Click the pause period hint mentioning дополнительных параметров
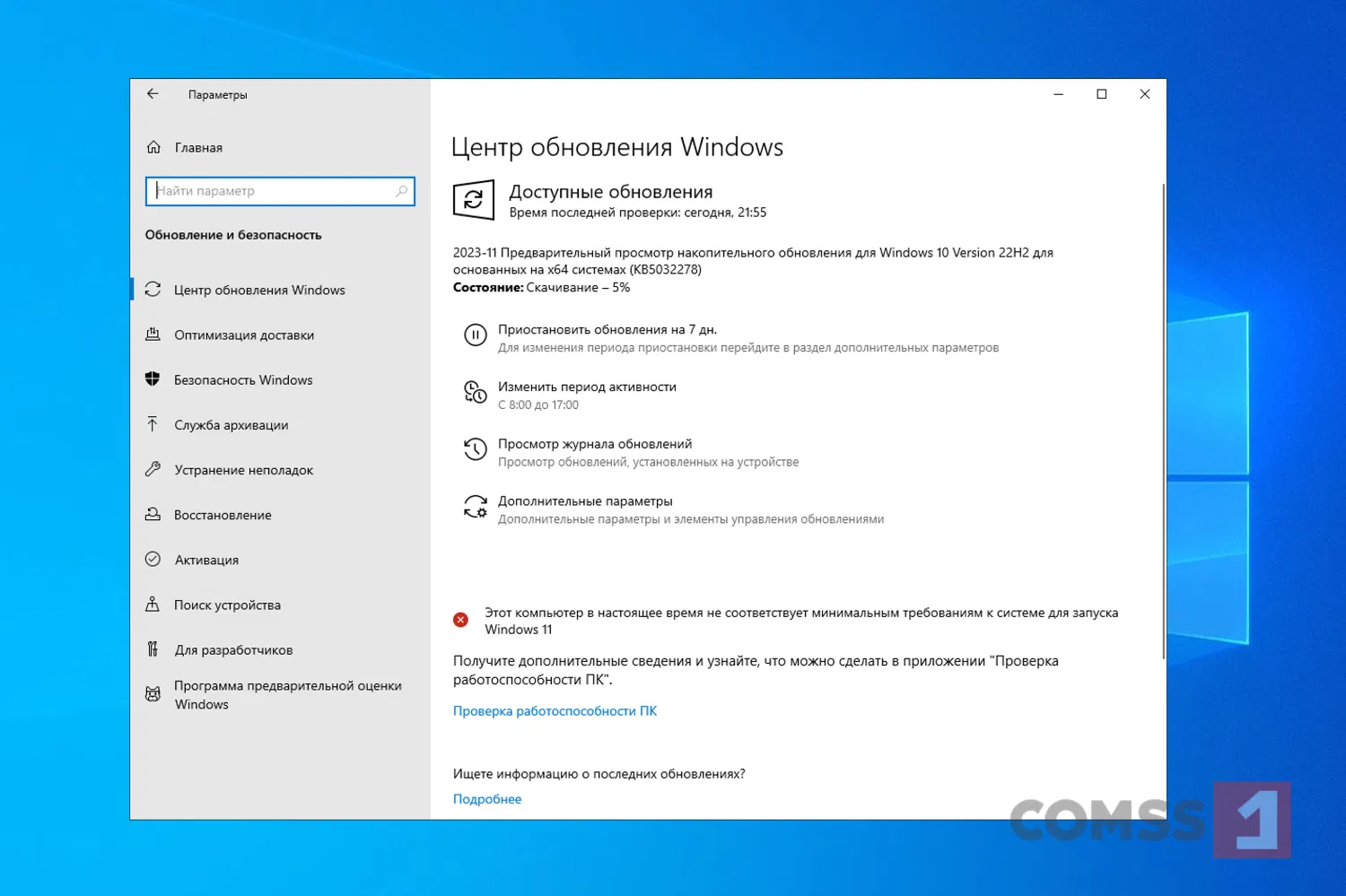Image resolution: width=1346 pixels, height=896 pixels. (x=748, y=348)
